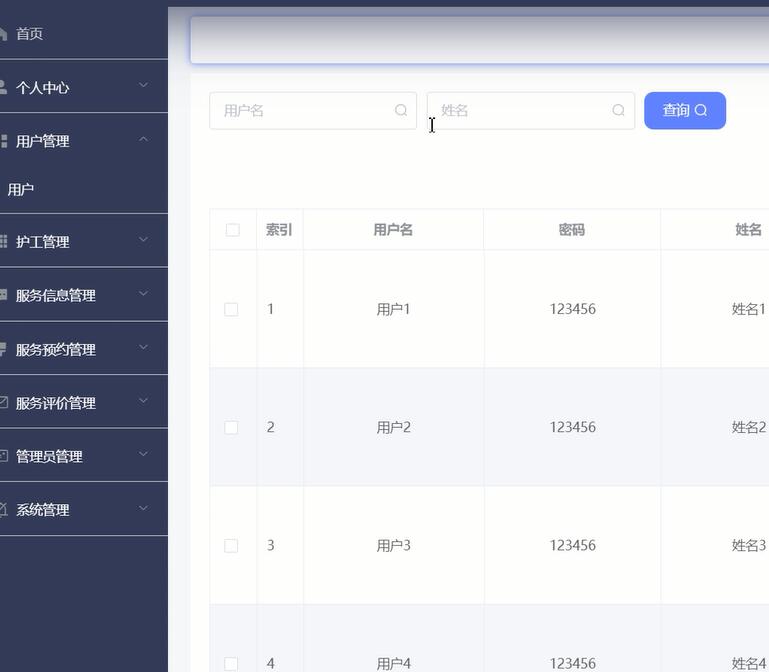The width and height of the screenshot is (769, 672).
Task: Open the 系统管理 menu
Action: 84,510
